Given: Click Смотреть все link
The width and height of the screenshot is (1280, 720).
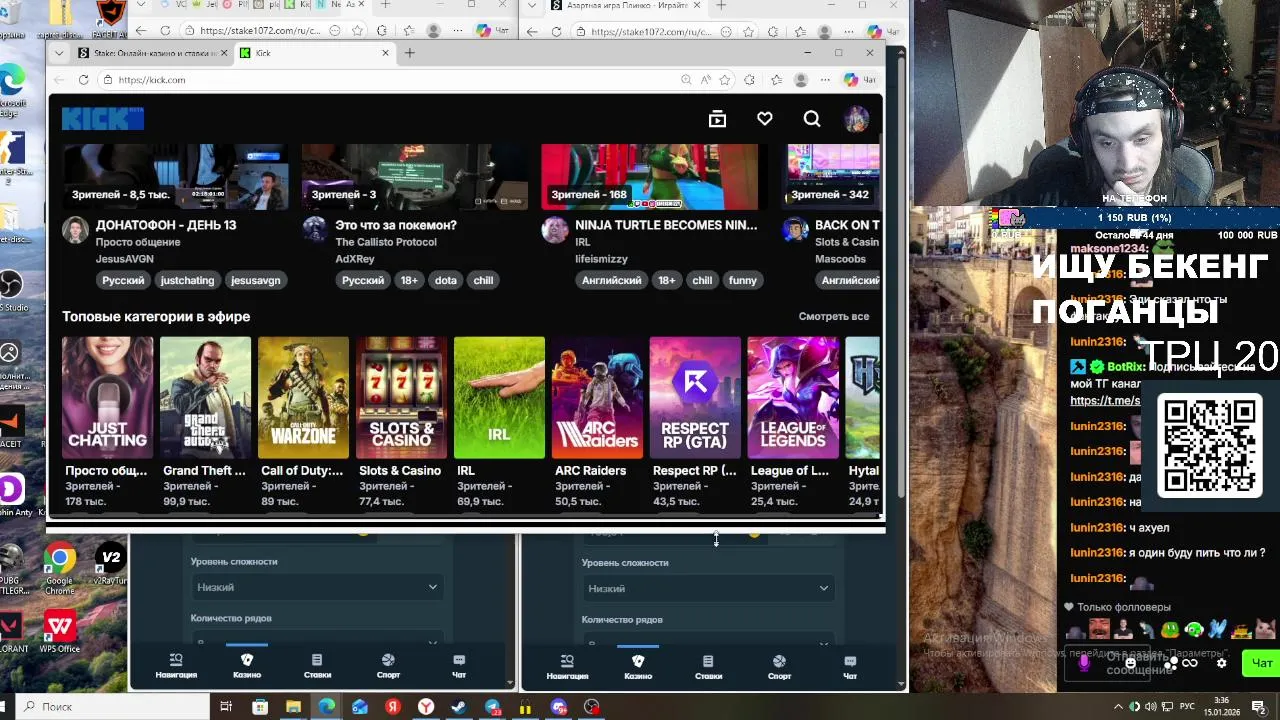Looking at the screenshot, I should 833,316.
